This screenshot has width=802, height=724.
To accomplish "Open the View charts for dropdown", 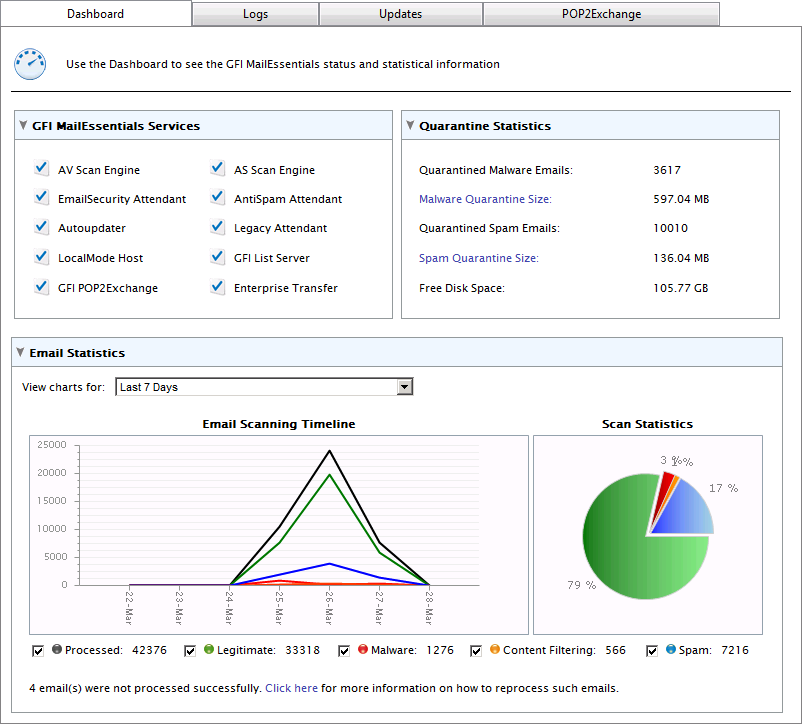I will pyautogui.click(x=264, y=387).
